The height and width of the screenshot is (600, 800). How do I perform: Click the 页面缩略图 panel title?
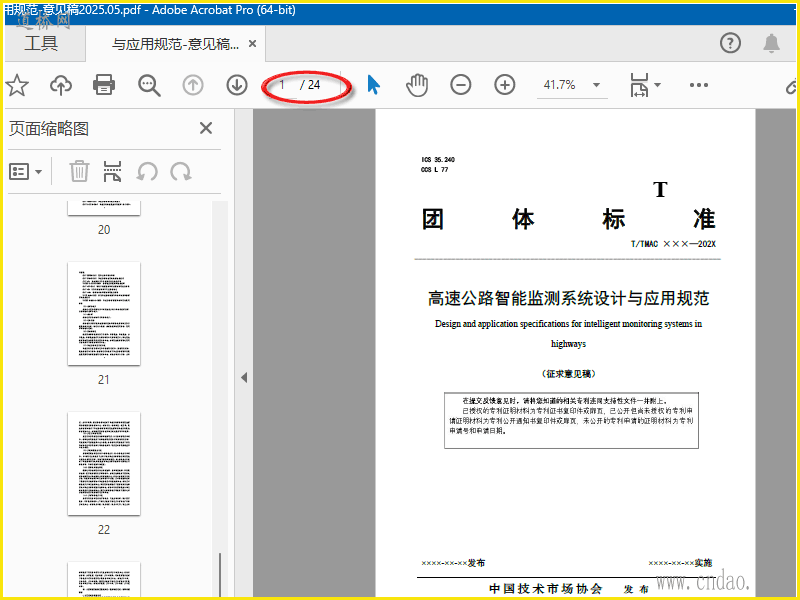pyautogui.click(x=49, y=129)
